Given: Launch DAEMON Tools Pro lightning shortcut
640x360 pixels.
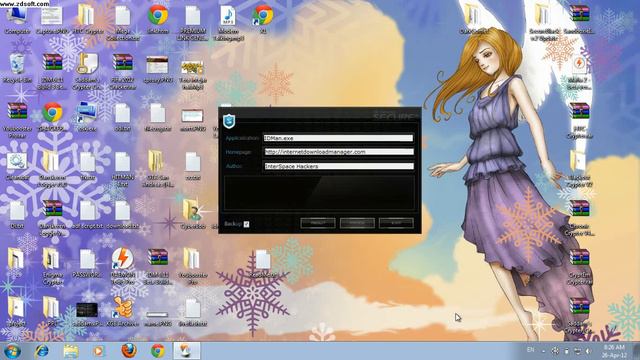Looking at the screenshot, I should 122,259.
